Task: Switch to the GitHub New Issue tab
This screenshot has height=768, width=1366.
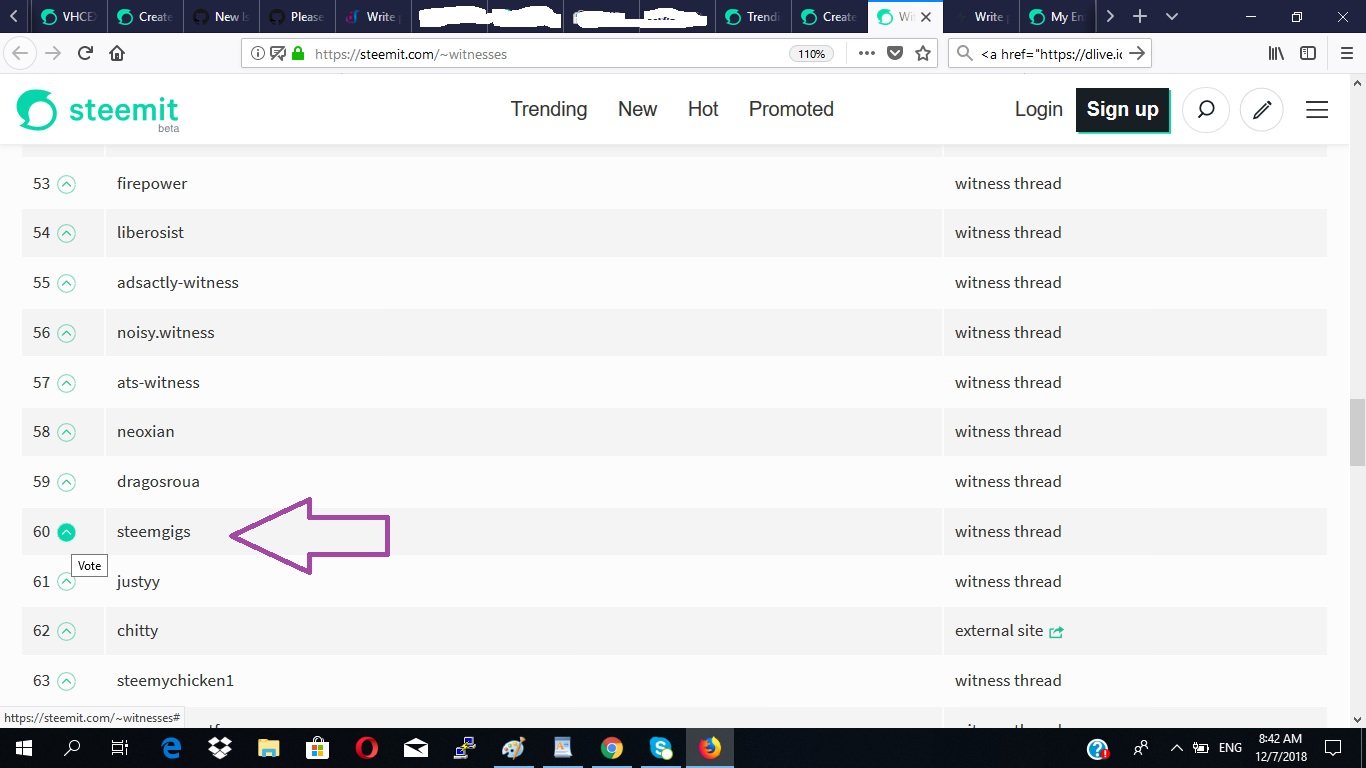Action: click(x=222, y=17)
